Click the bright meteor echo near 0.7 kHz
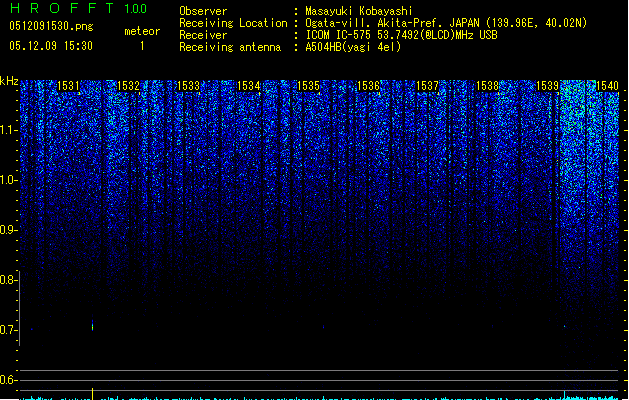629x400 pixels. [x=93, y=325]
